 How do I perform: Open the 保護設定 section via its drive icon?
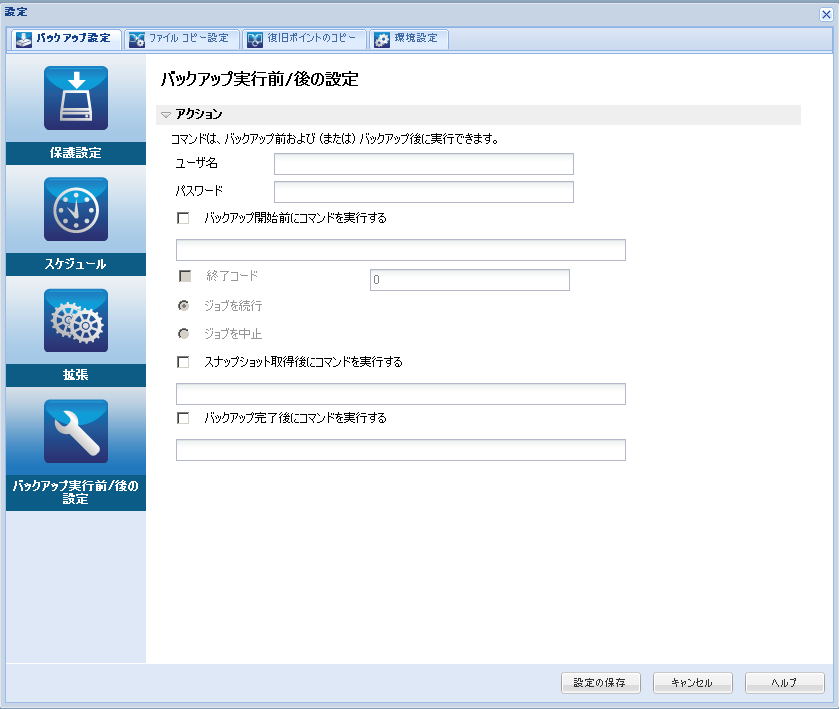click(x=75, y=97)
